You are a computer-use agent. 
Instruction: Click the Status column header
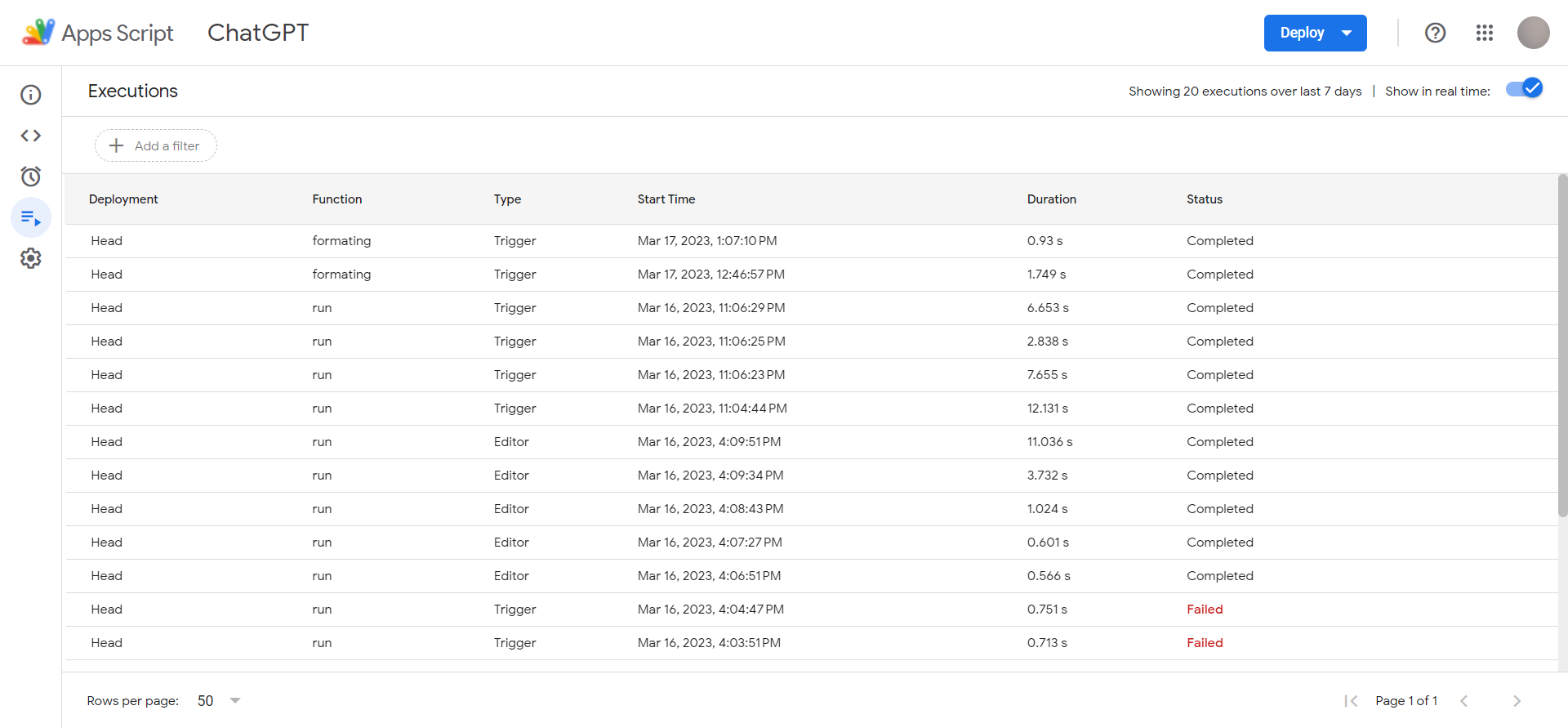tap(1205, 199)
